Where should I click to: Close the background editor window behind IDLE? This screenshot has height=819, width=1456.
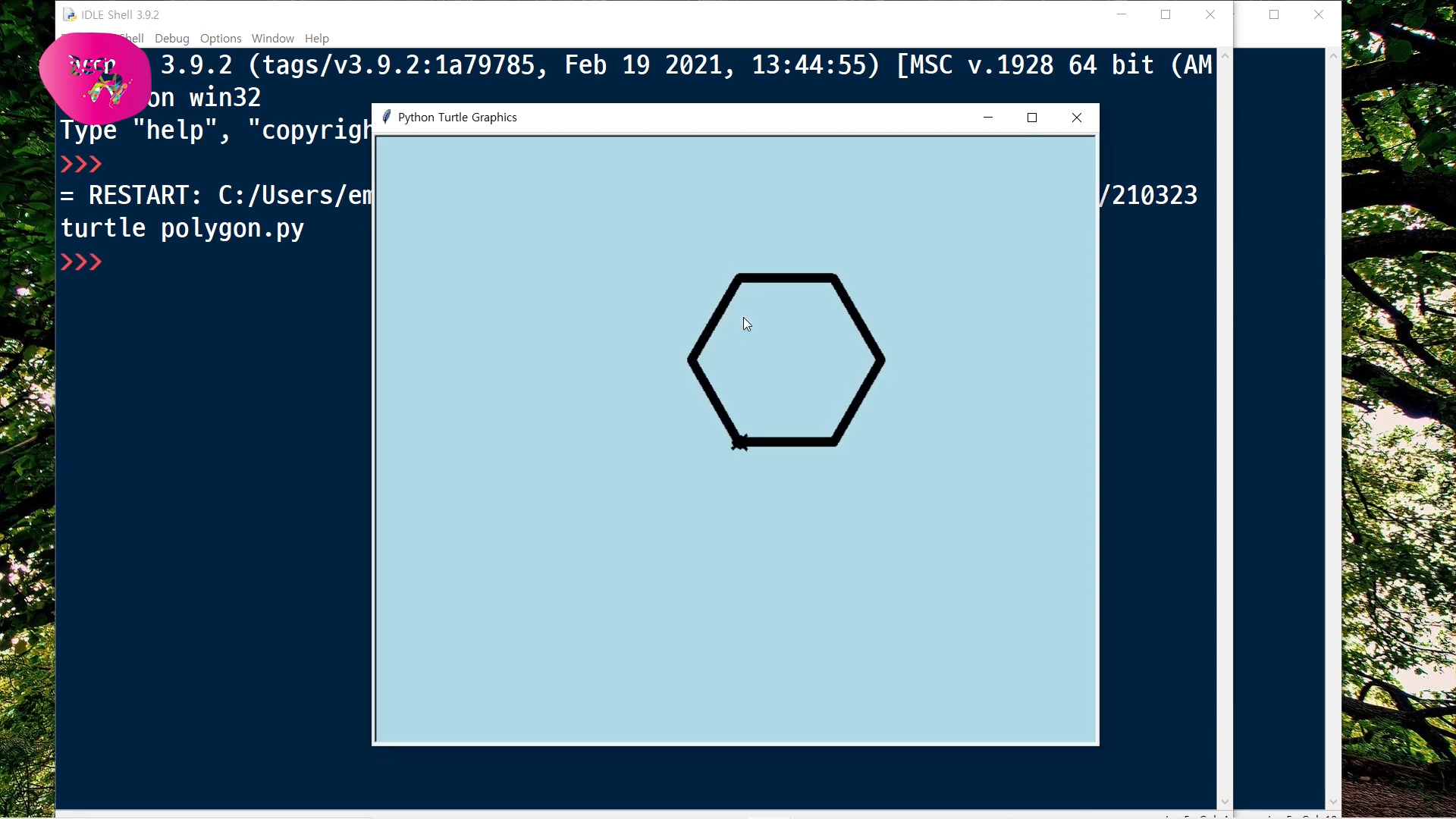(x=1319, y=14)
